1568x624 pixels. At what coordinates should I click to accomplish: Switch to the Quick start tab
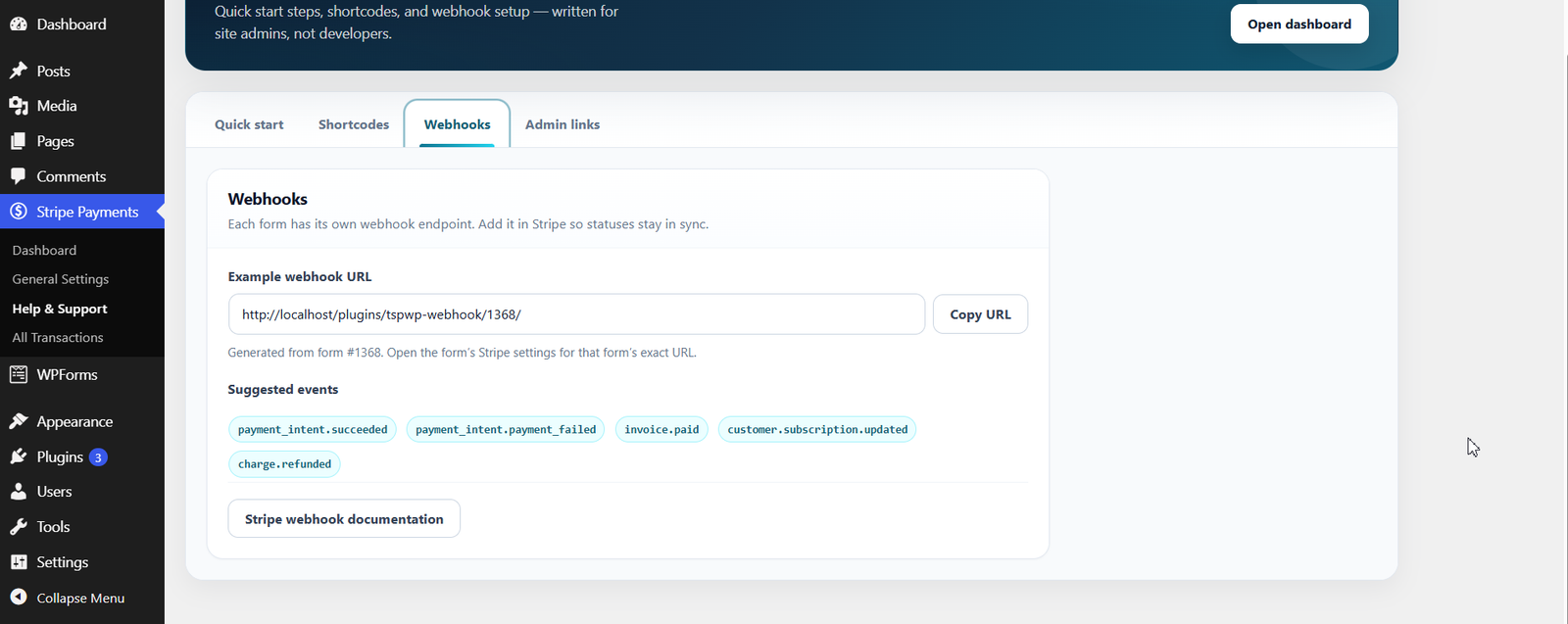pyautogui.click(x=249, y=124)
